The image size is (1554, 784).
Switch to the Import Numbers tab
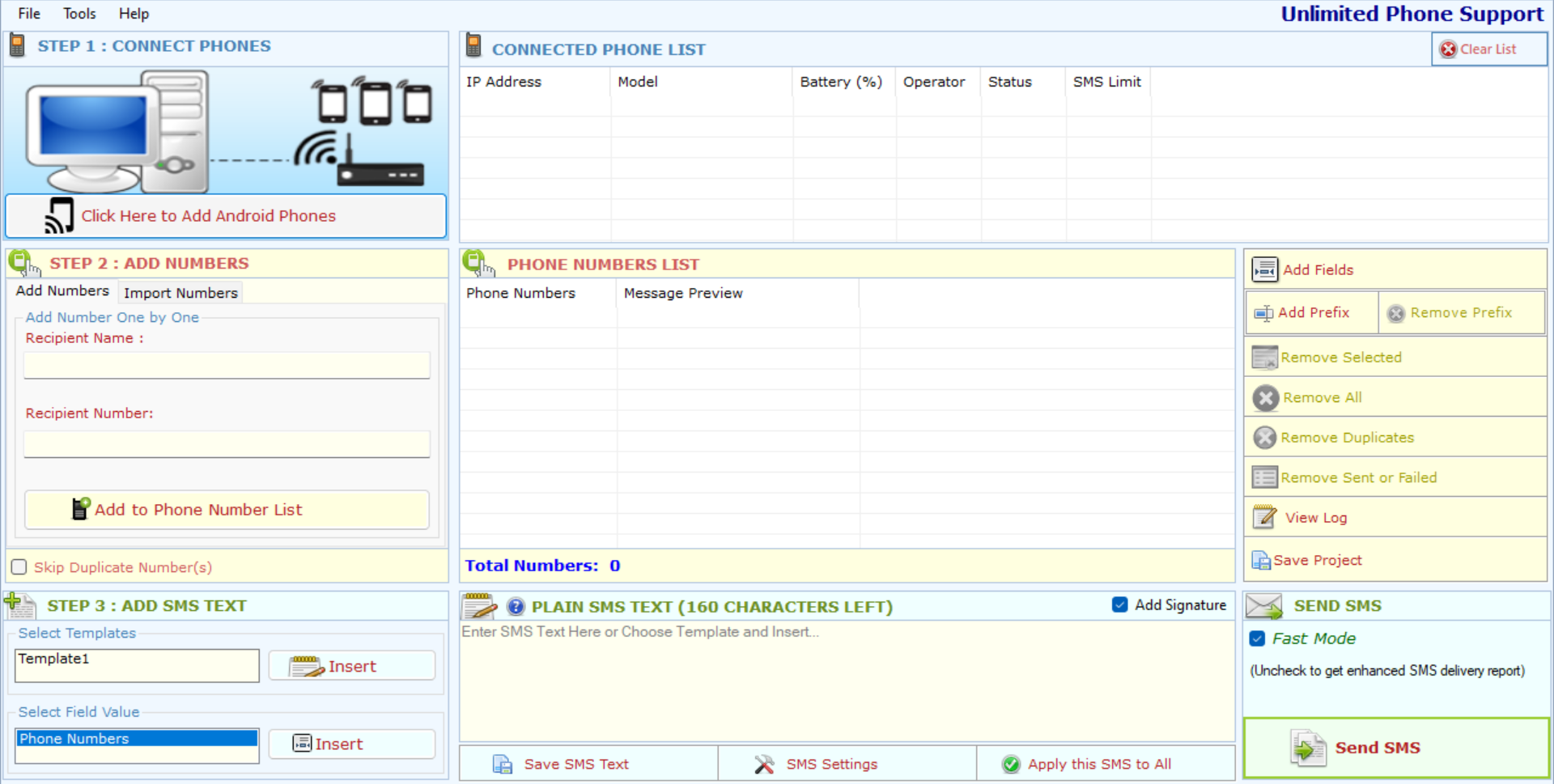180,293
